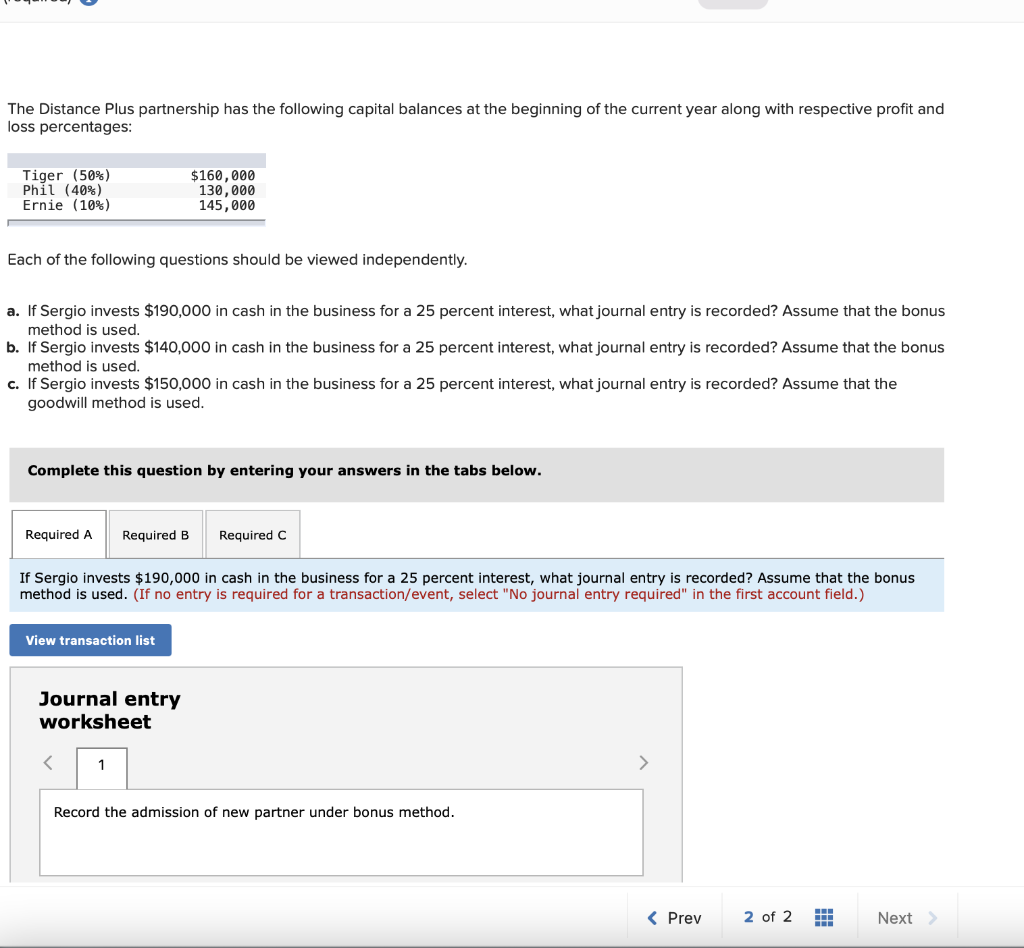Click the Journal entry worksheet heading
Screen dimensions: 1024x948
pos(110,710)
